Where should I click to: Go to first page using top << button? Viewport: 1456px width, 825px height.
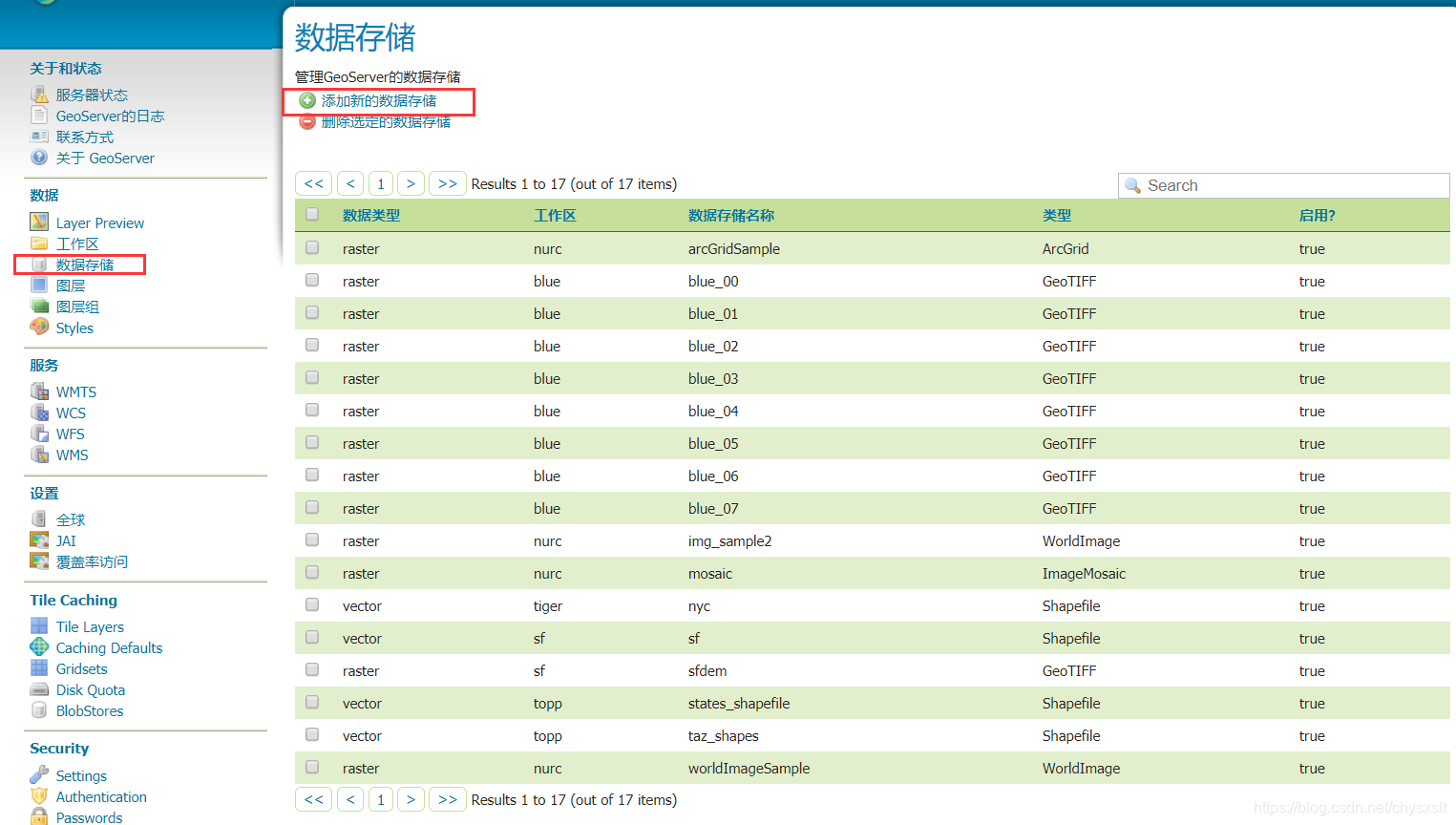(314, 183)
